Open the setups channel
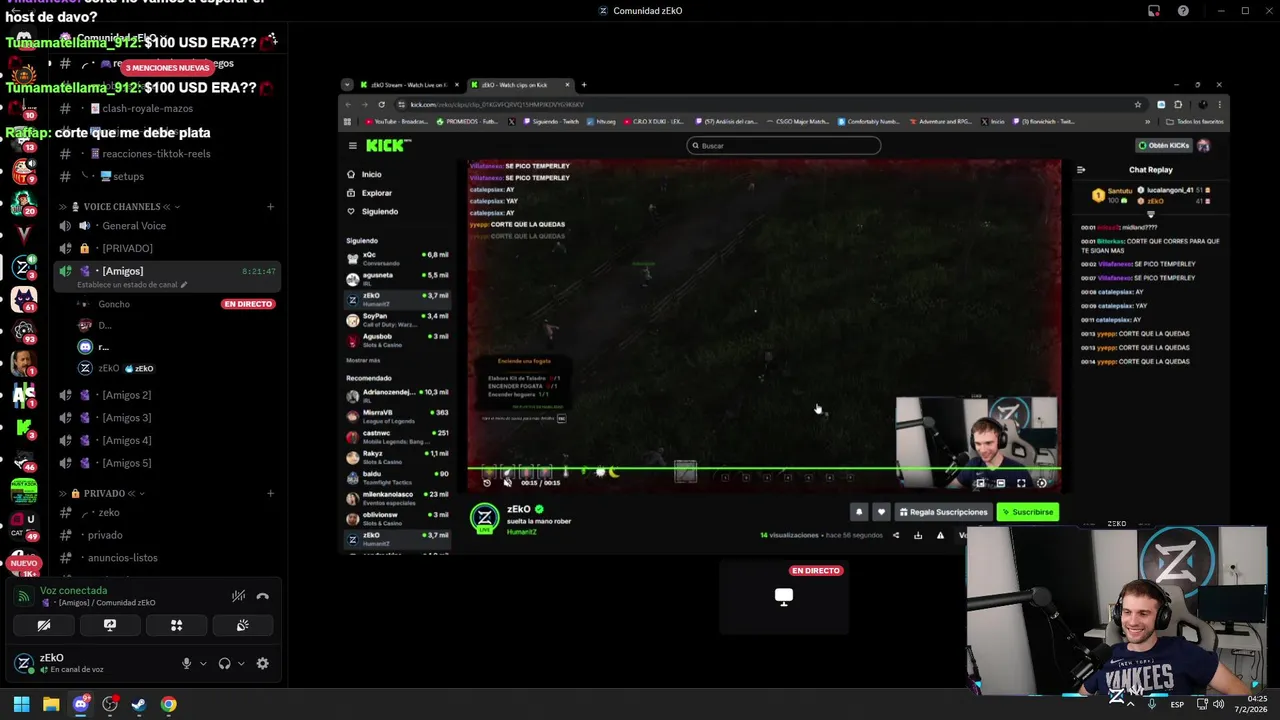 coord(128,176)
